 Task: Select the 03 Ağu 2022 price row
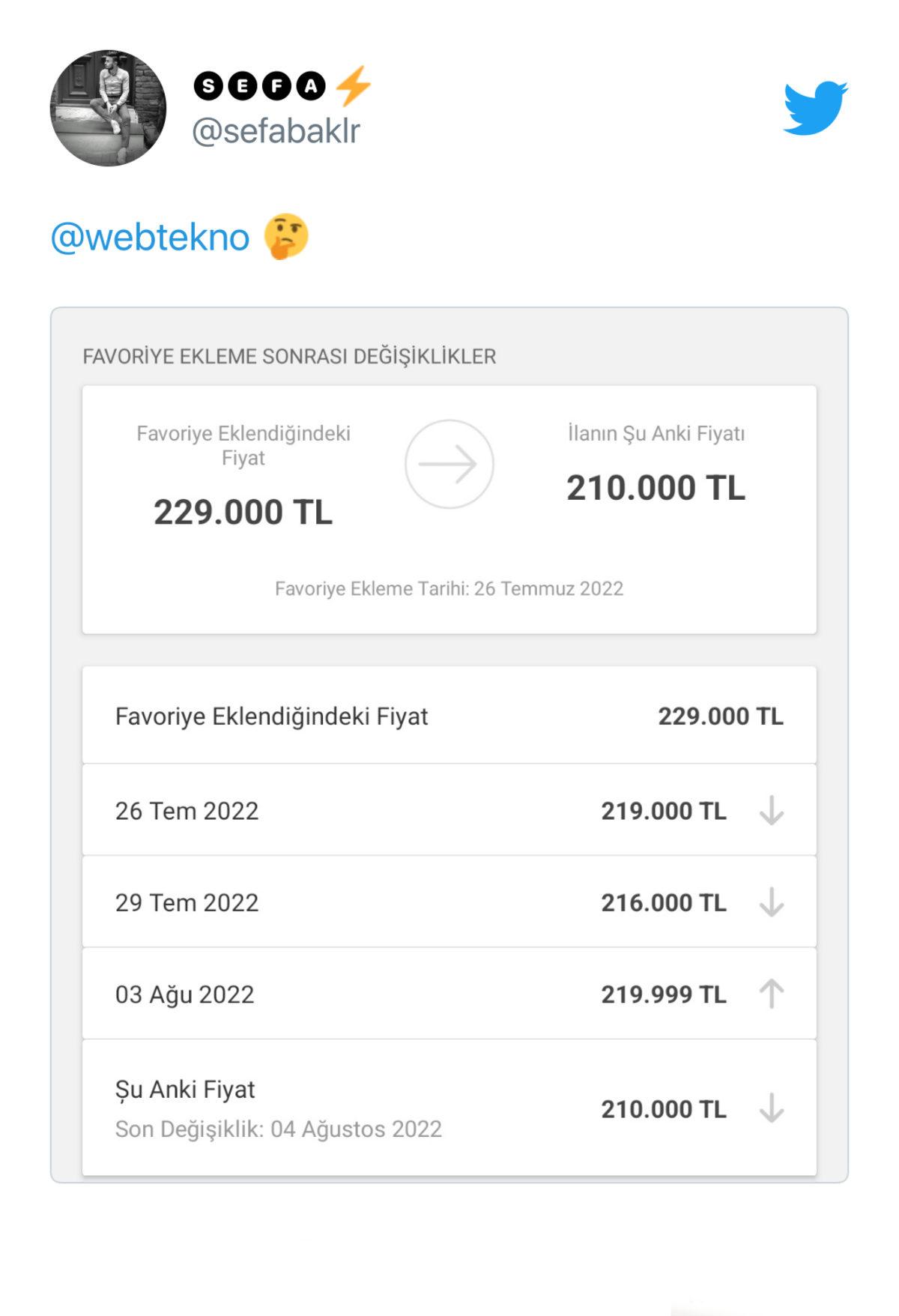[449, 994]
